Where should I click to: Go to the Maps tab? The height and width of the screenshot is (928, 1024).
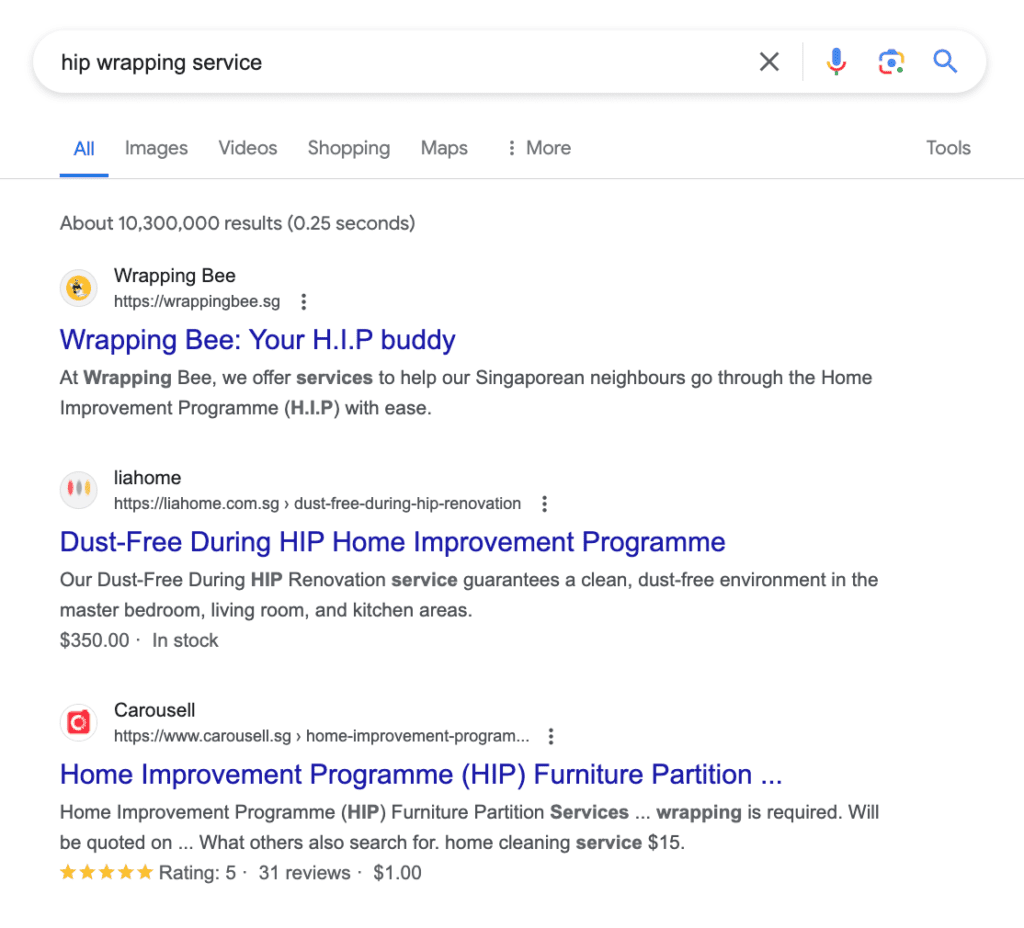[443, 148]
